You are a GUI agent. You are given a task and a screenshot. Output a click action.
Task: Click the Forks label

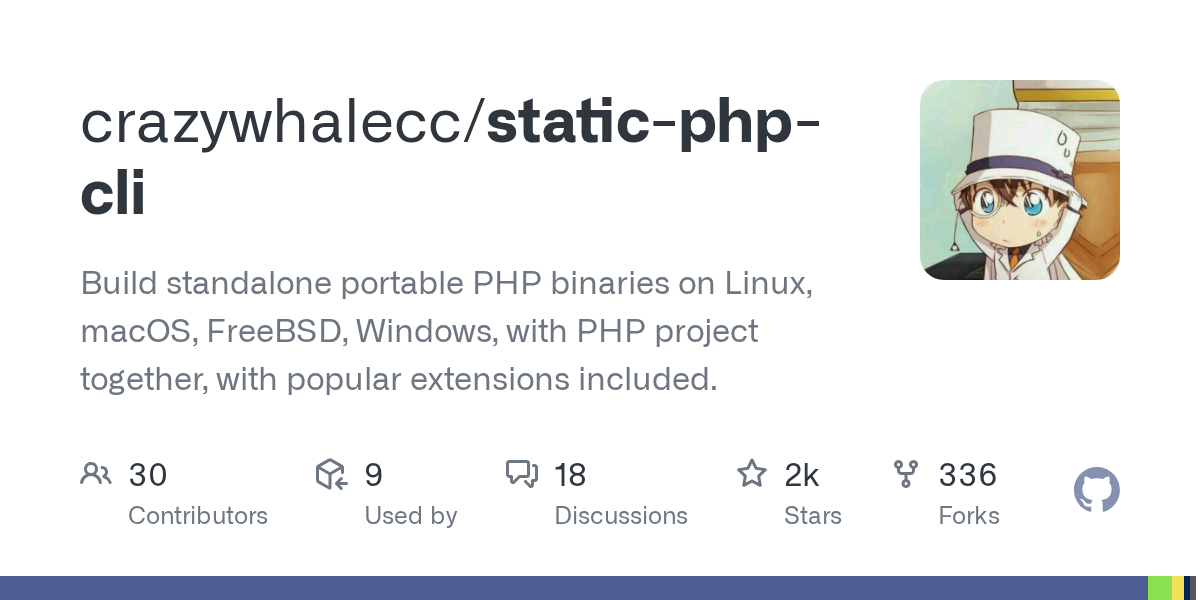pos(968,516)
